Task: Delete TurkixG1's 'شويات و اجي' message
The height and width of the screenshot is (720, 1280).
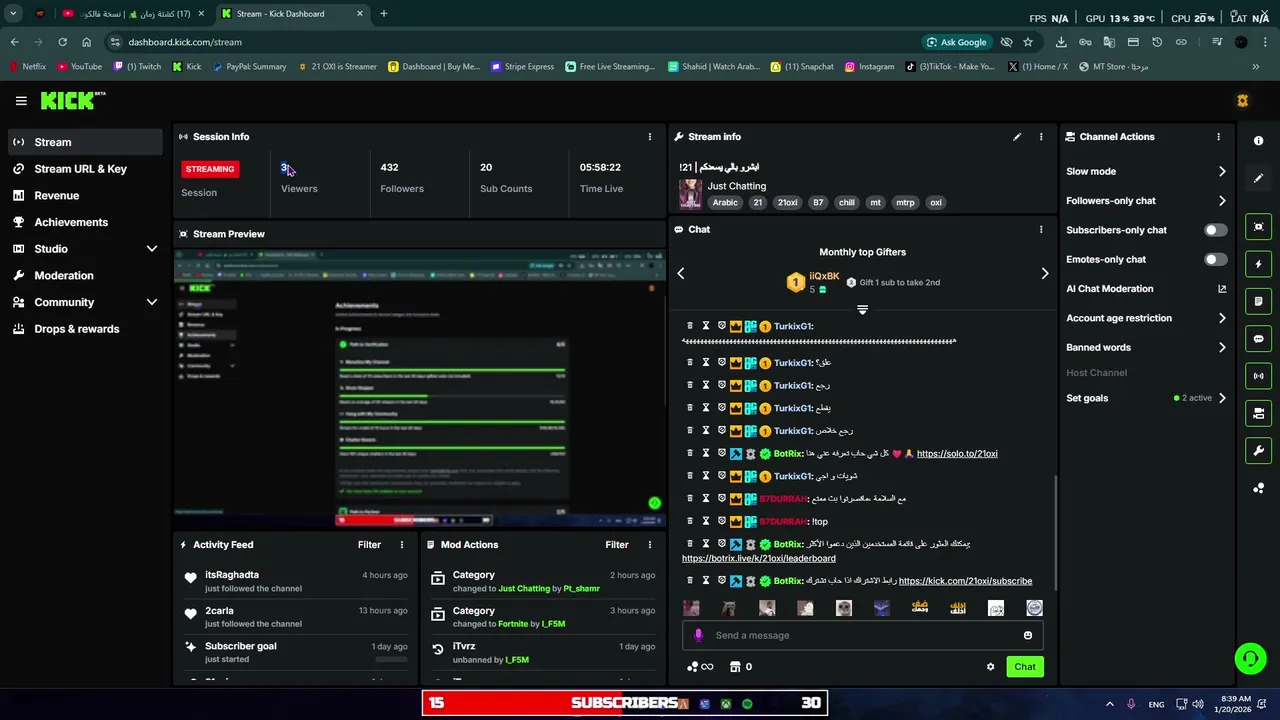Action: 689,476
